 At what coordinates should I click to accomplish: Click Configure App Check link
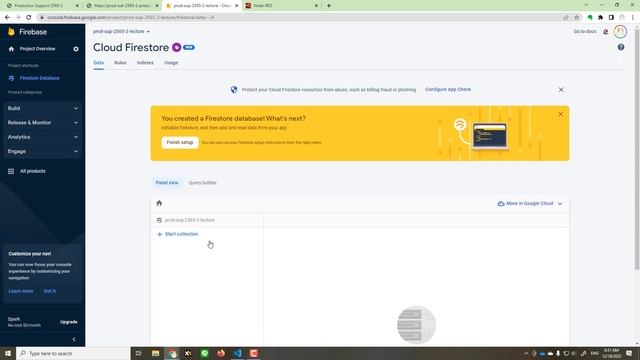pyautogui.click(x=448, y=89)
